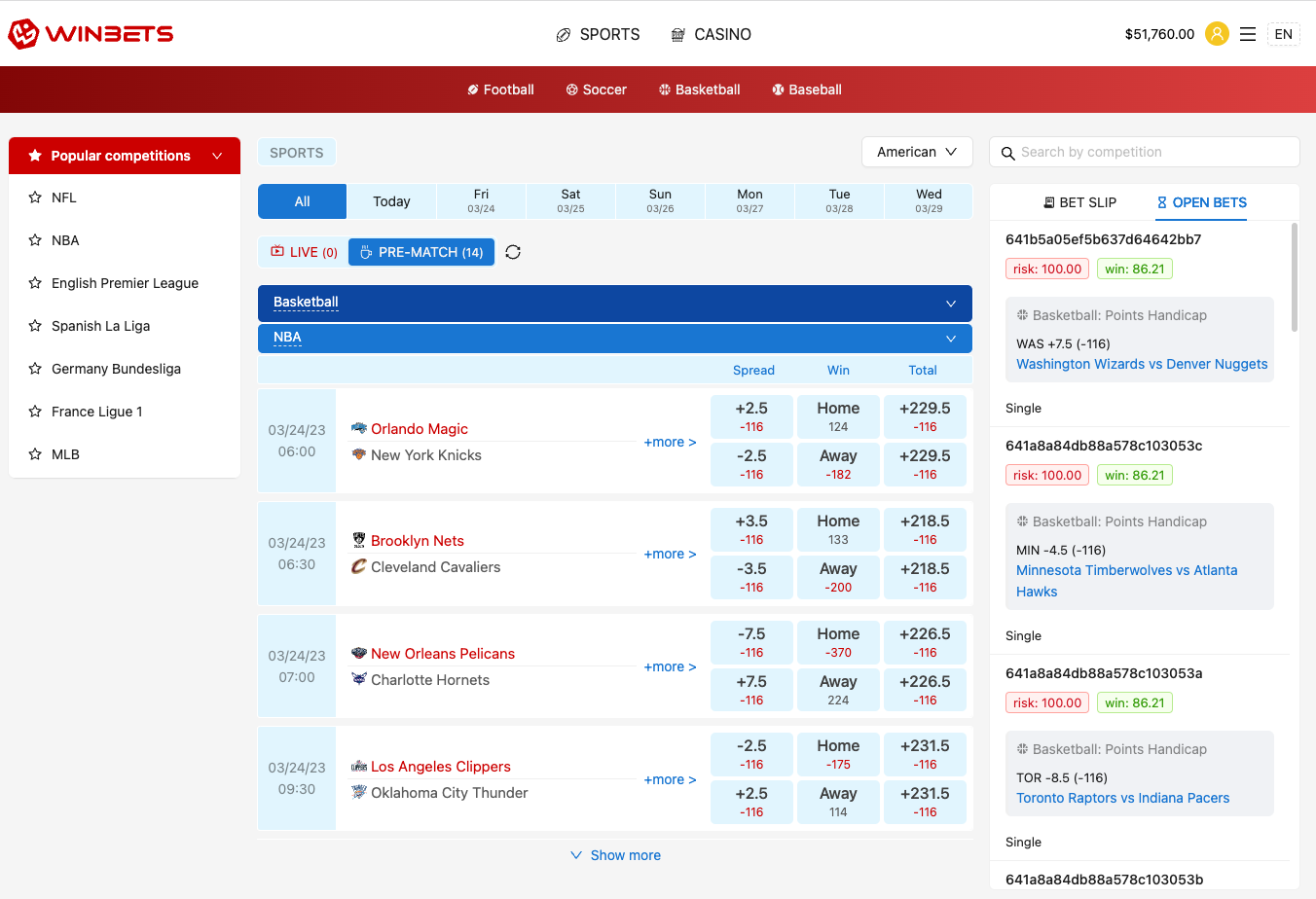The height and width of the screenshot is (899, 1316).
Task: Collapse the Basketball section header
Action: [x=615, y=303]
